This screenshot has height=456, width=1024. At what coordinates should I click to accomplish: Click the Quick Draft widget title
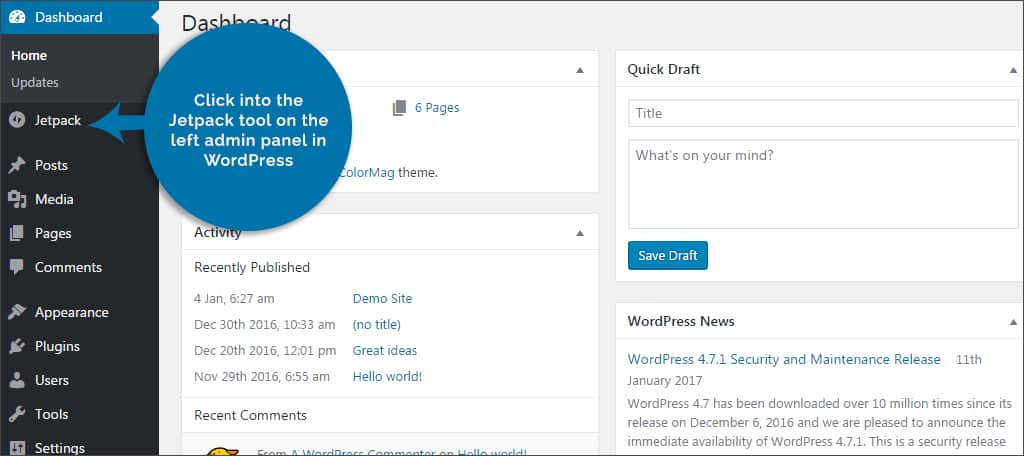[664, 69]
